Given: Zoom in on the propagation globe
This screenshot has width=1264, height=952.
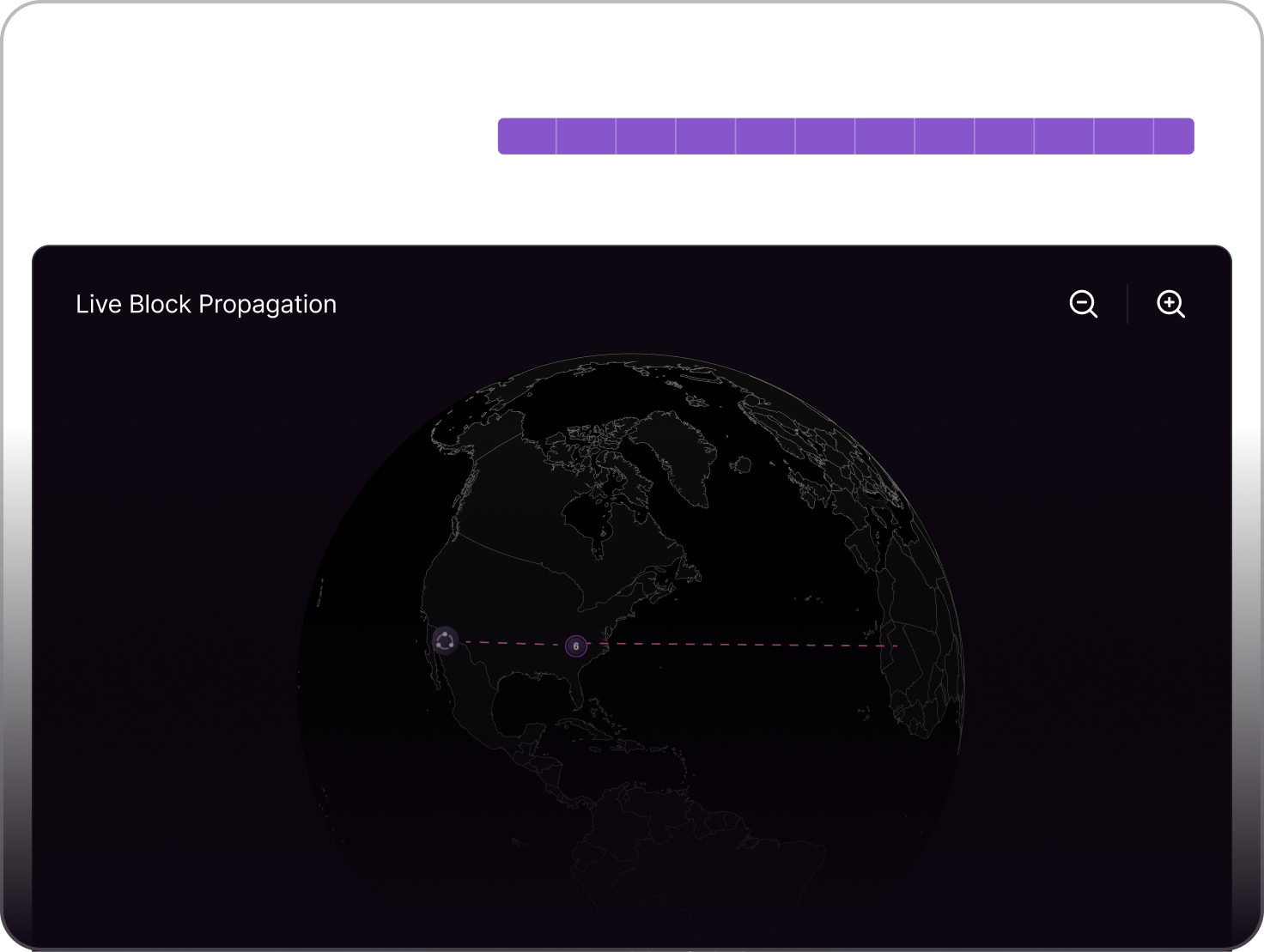Looking at the screenshot, I should click(x=1170, y=304).
